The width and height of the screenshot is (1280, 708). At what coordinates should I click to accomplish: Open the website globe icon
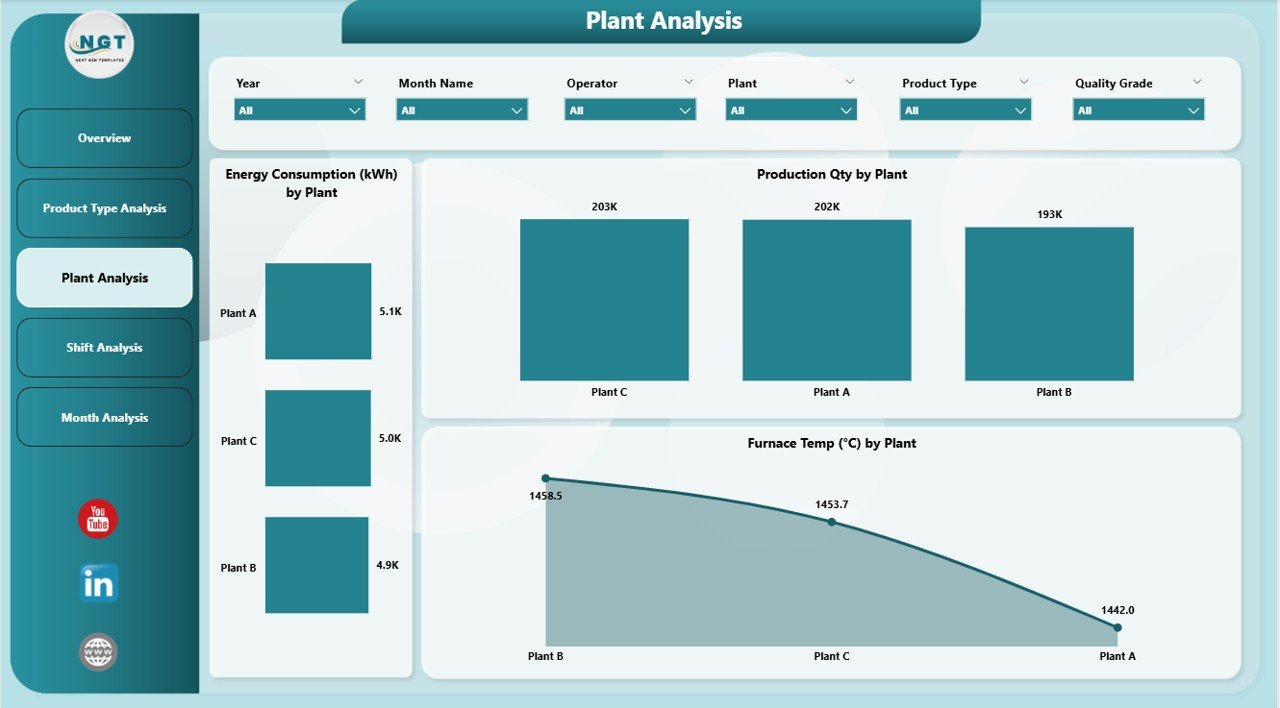[x=96, y=651]
